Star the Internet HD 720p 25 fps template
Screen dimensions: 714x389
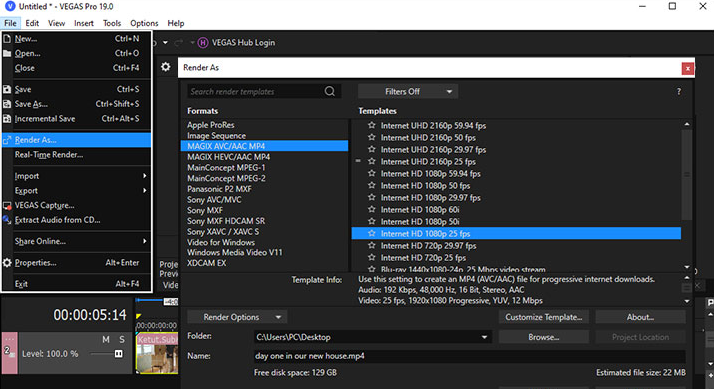pyautogui.click(x=372, y=257)
